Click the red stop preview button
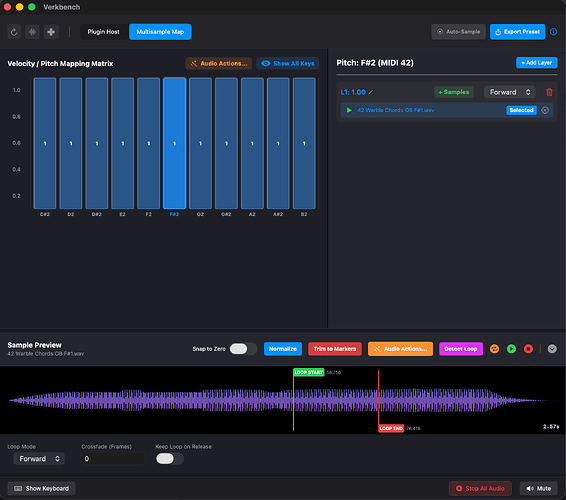 [528, 349]
